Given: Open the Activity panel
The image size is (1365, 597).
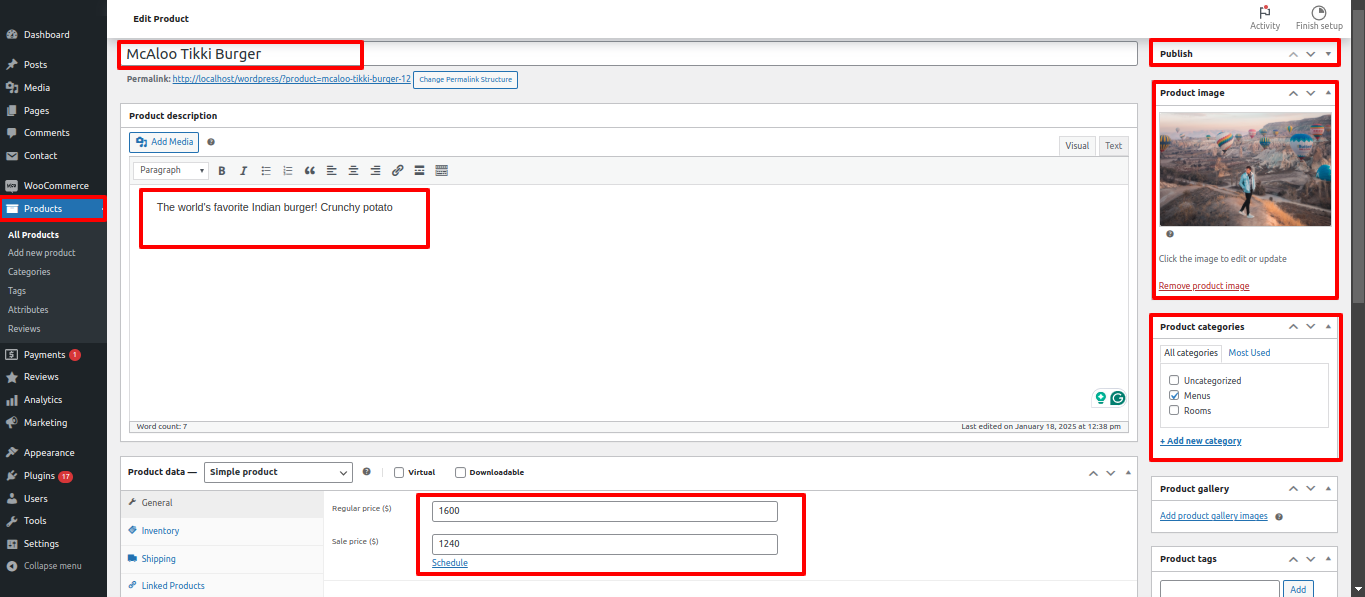Looking at the screenshot, I should (x=1265, y=17).
